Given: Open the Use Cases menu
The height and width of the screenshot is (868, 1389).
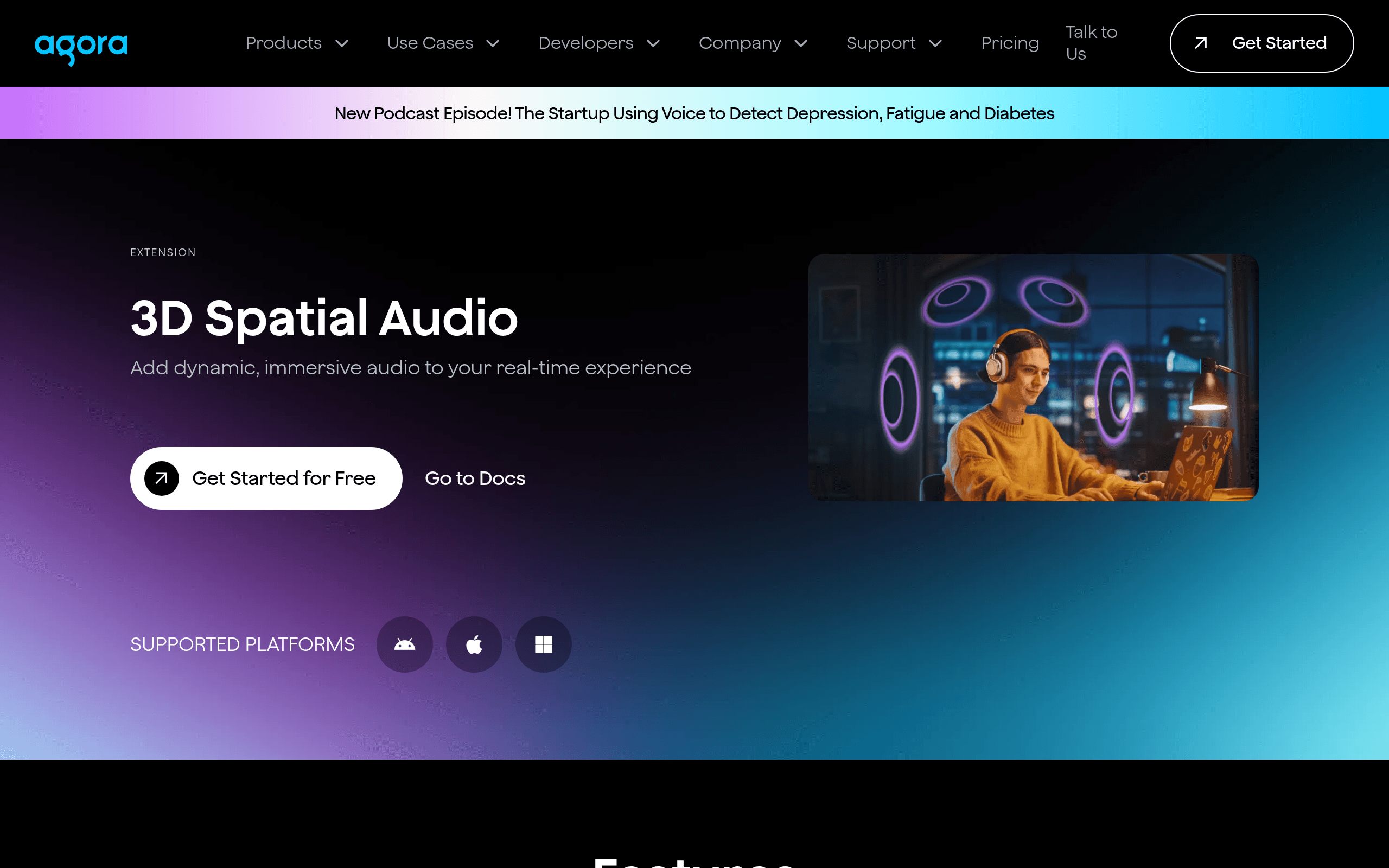Looking at the screenshot, I should pos(430,43).
